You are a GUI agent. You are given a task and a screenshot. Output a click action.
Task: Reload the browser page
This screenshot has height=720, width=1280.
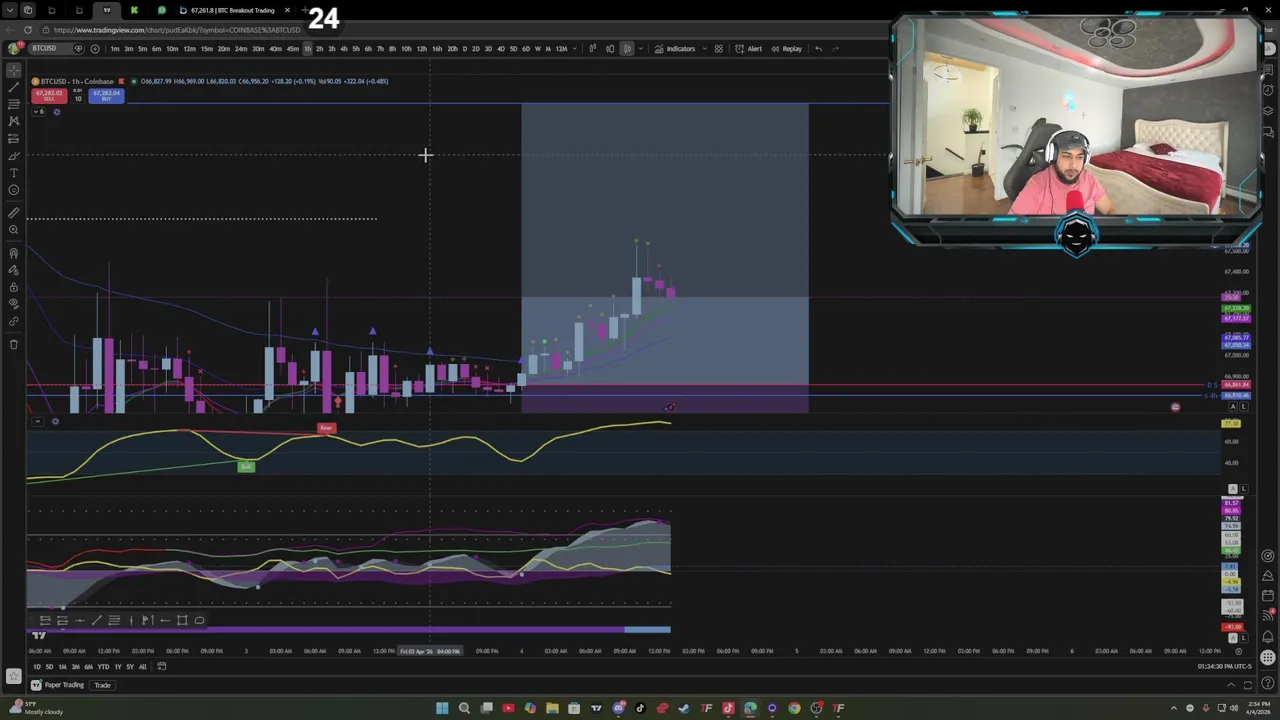28,30
